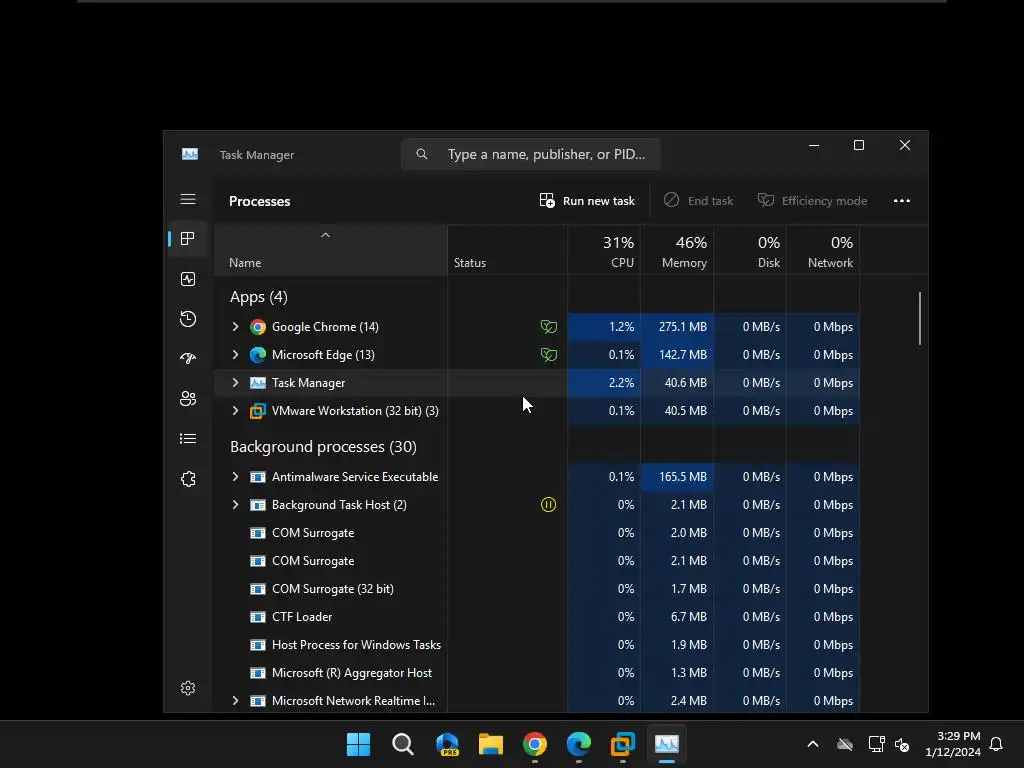Click End task button
Image resolution: width=1024 pixels, height=768 pixels.
698,201
